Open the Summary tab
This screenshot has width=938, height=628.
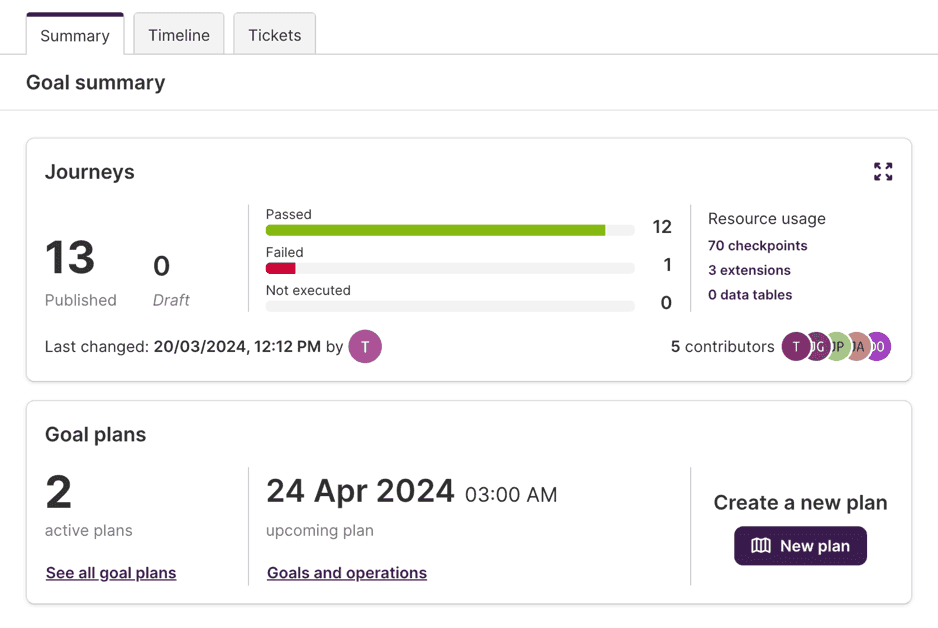pyautogui.click(x=75, y=35)
